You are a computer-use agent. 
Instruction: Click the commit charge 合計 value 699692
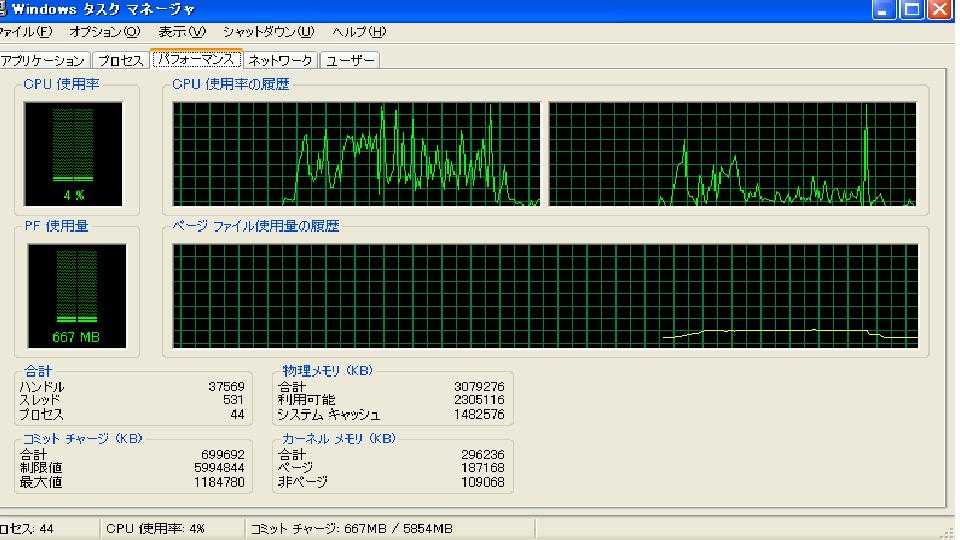coord(223,455)
